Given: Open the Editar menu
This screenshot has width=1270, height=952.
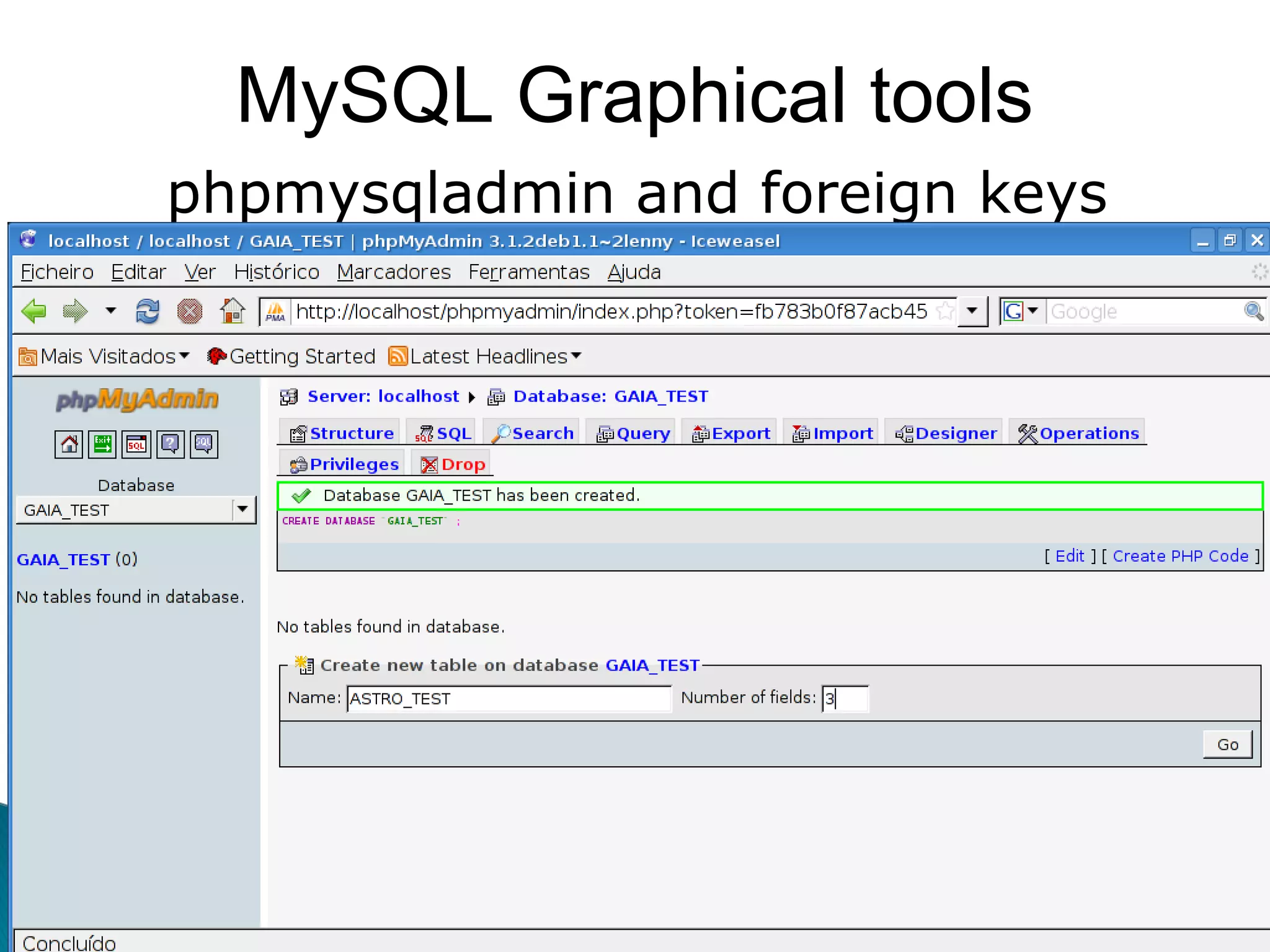Looking at the screenshot, I should click(139, 272).
